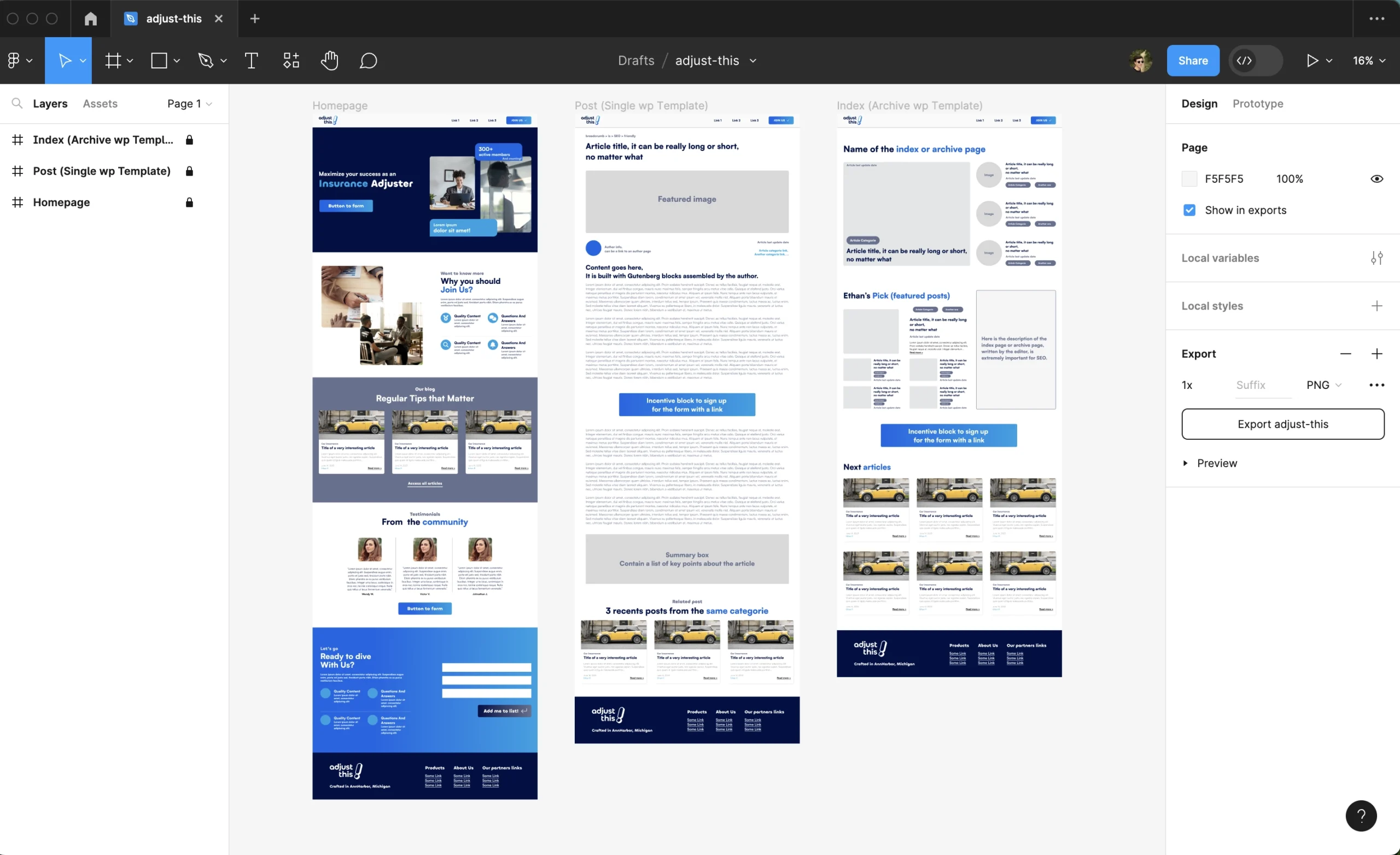
Task: Select the Comment tool
Action: pos(368,61)
